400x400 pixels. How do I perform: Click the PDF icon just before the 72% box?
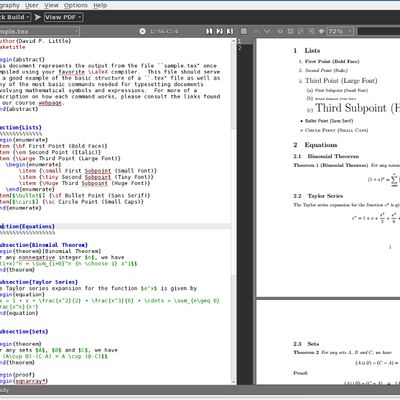coord(321,31)
